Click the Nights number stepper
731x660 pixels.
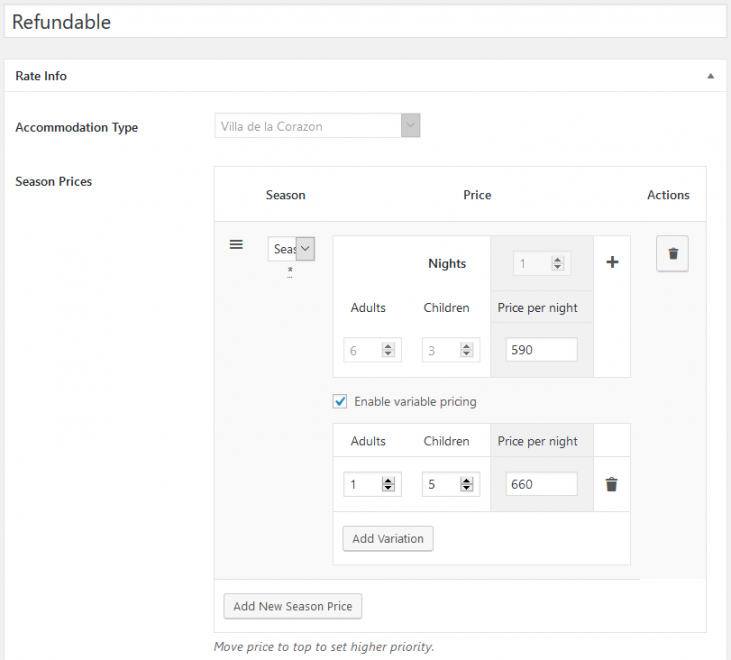point(541,264)
